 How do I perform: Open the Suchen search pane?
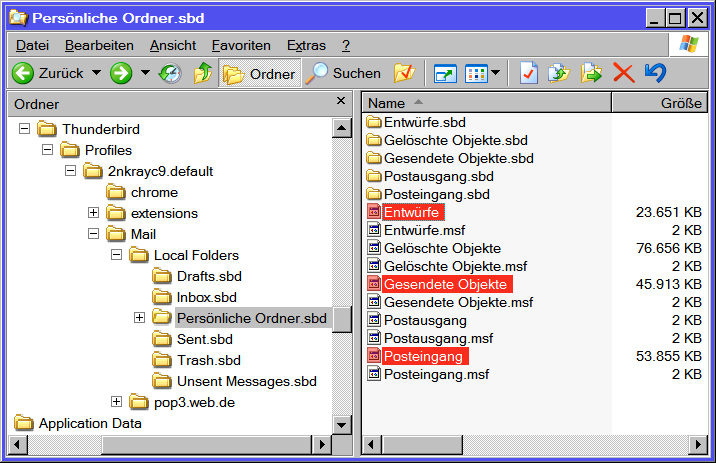pyautogui.click(x=345, y=73)
